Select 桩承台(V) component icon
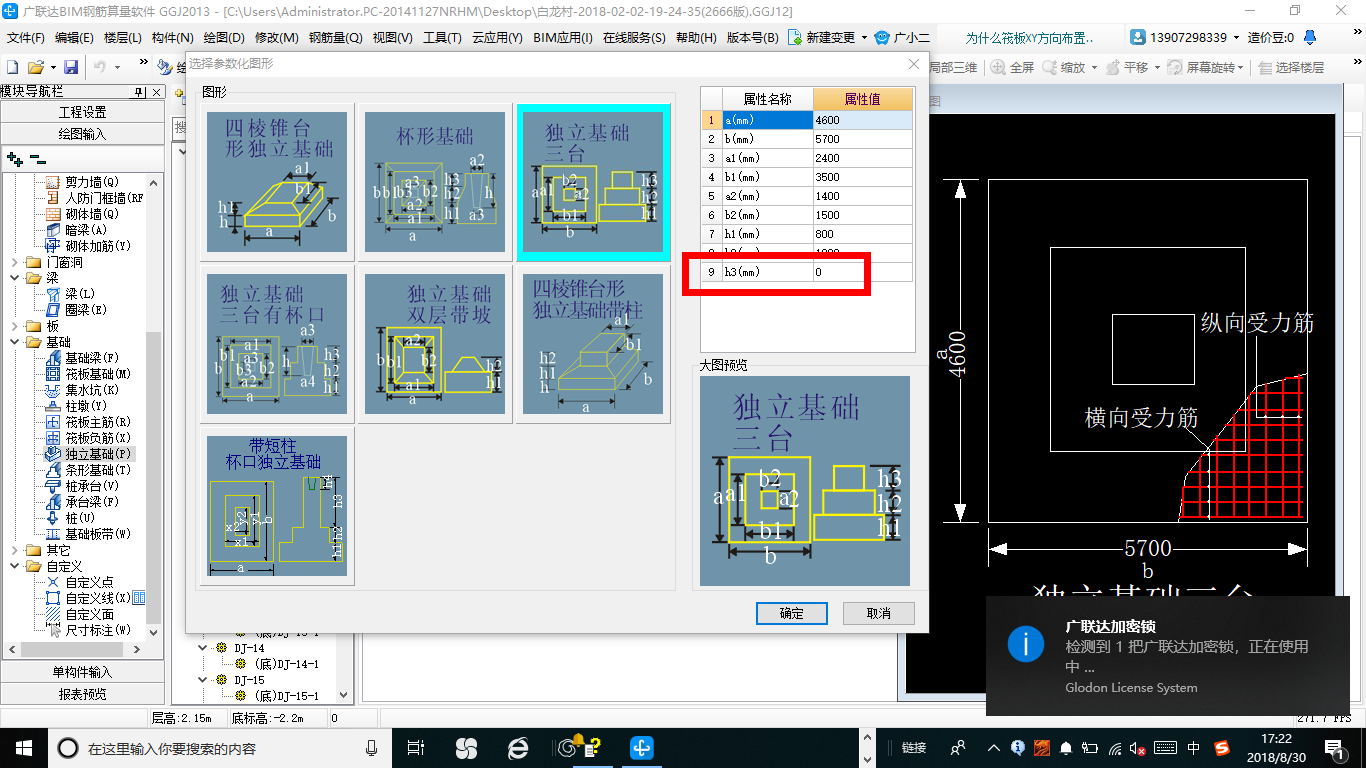Image resolution: width=1366 pixels, height=768 pixels. click(54, 486)
